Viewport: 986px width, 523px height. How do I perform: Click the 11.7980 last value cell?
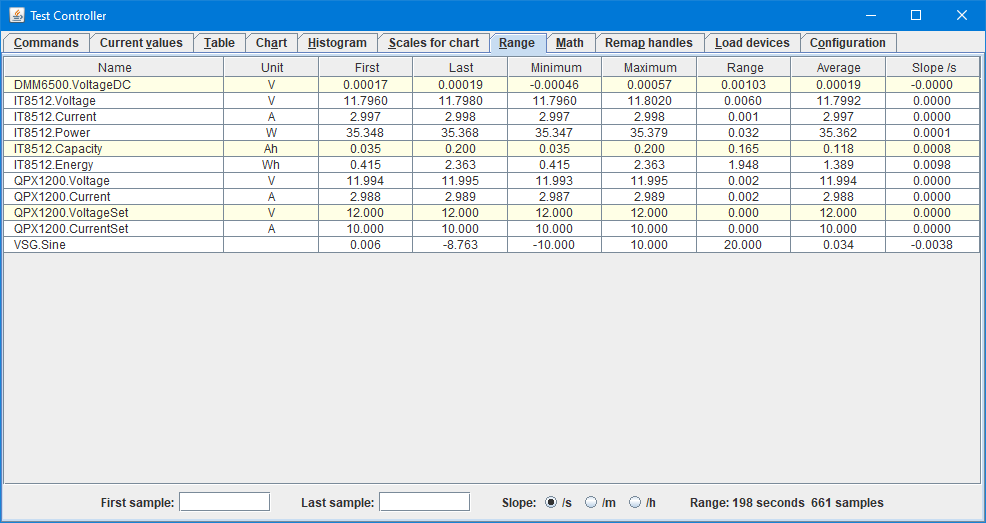point(460,101)
